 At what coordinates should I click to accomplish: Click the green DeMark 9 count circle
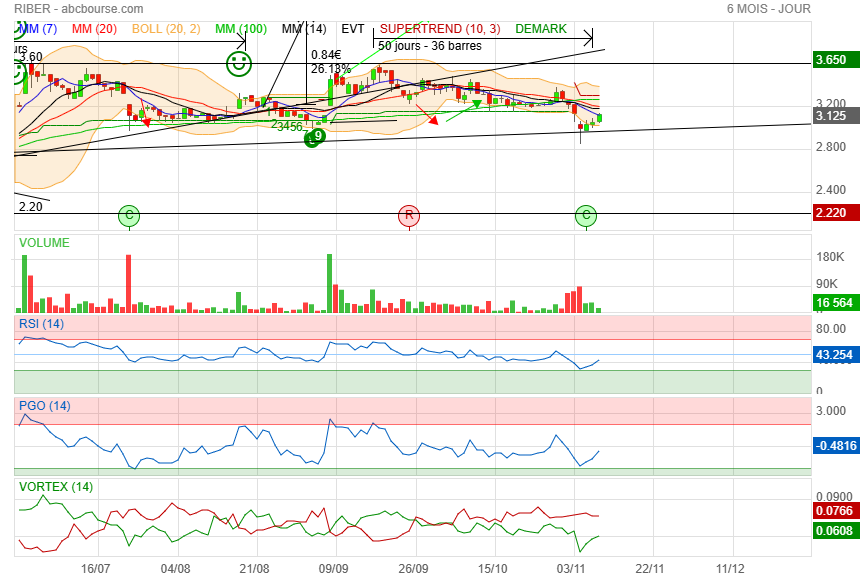point(318,136)
